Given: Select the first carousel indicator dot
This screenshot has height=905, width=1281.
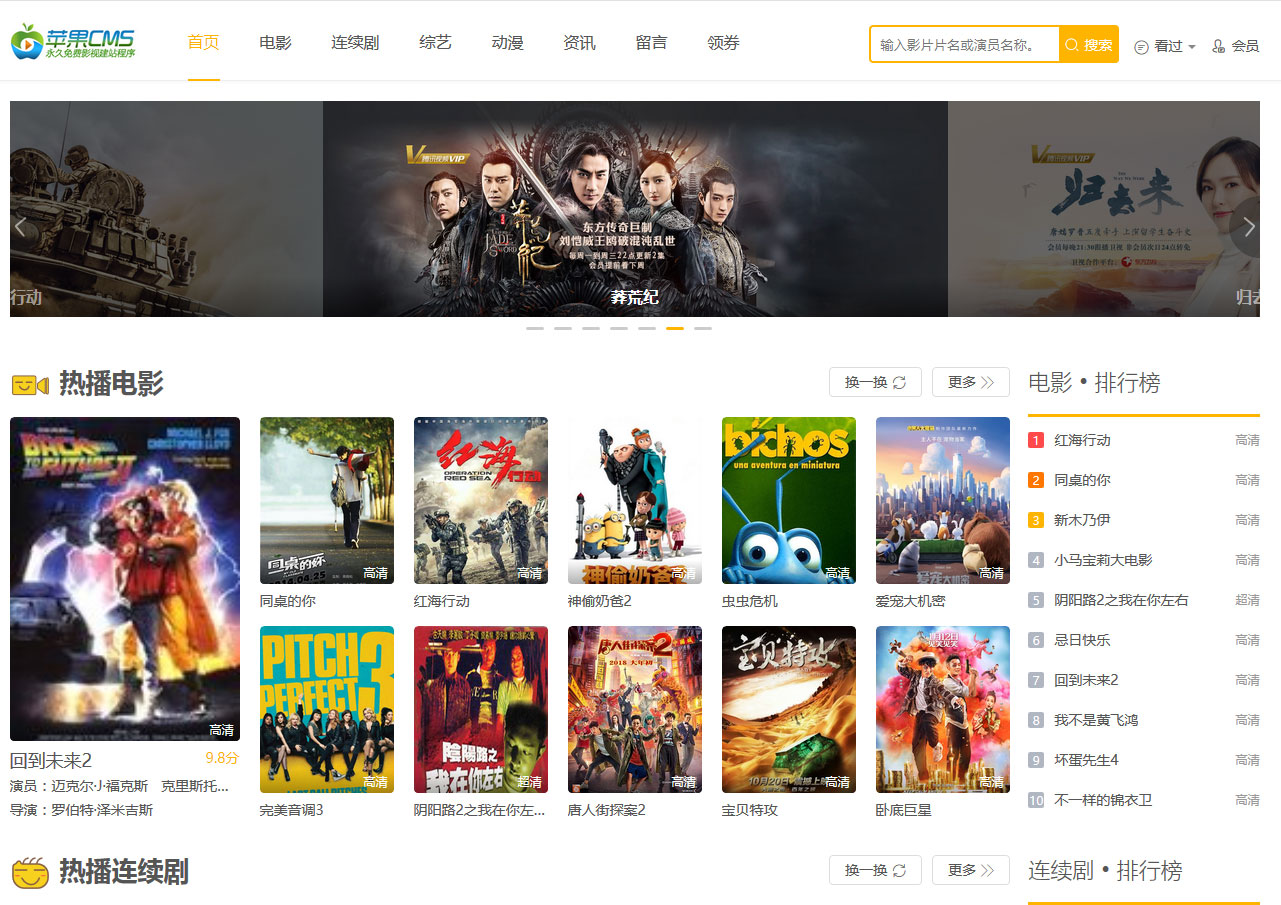Looking at the screenshot, I should click(535, 328).
